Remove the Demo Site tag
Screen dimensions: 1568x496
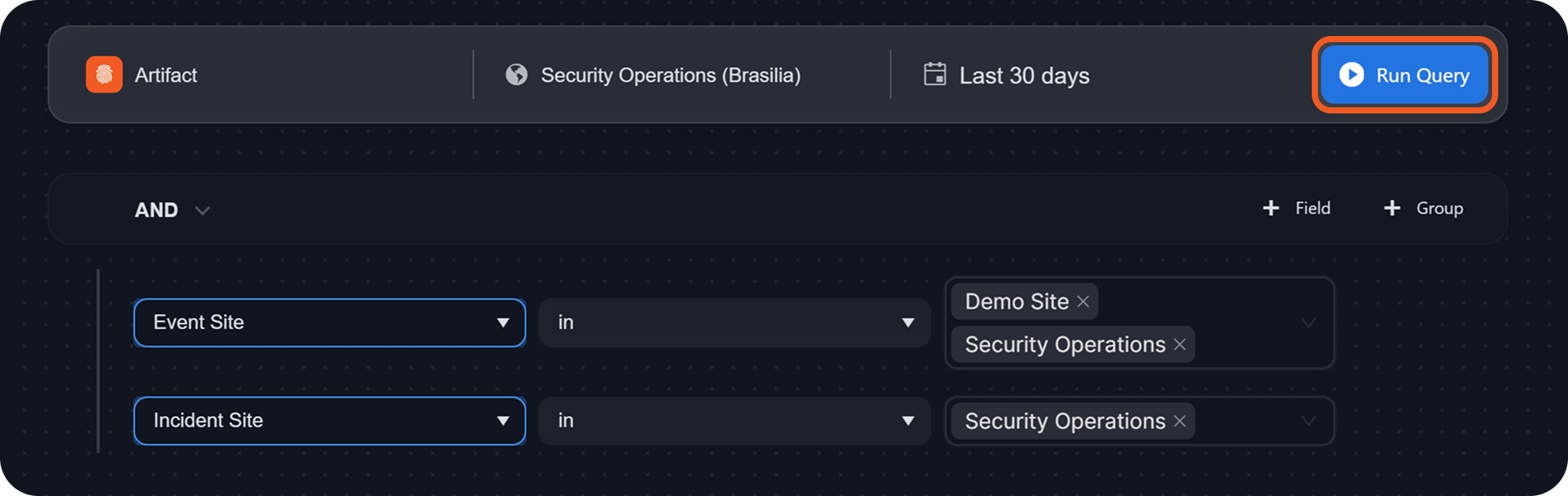tap(1083, 301)
